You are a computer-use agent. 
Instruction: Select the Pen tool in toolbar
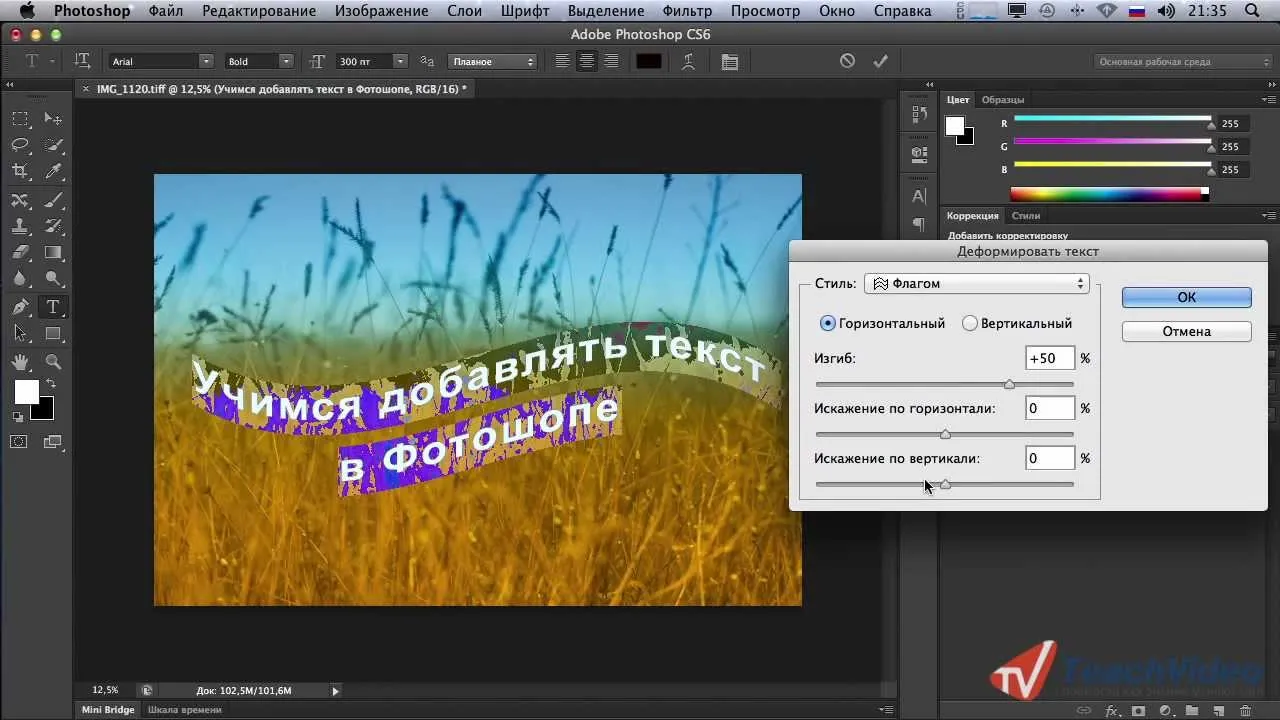point(21,307)
